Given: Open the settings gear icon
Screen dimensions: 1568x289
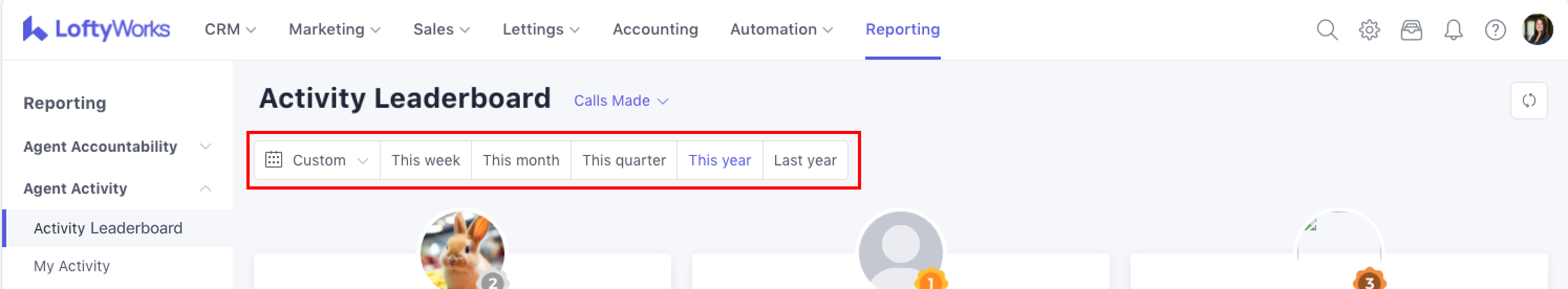Looking at the screenshot, I should (x=1369, y=30).
